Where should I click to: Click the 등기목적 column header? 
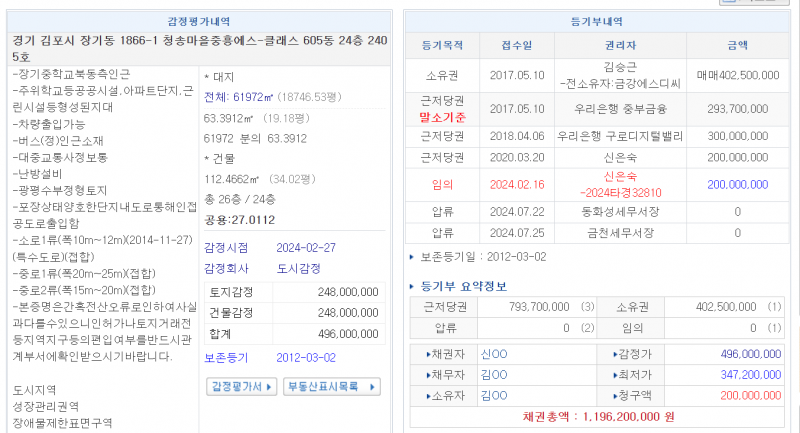[438, 46]
